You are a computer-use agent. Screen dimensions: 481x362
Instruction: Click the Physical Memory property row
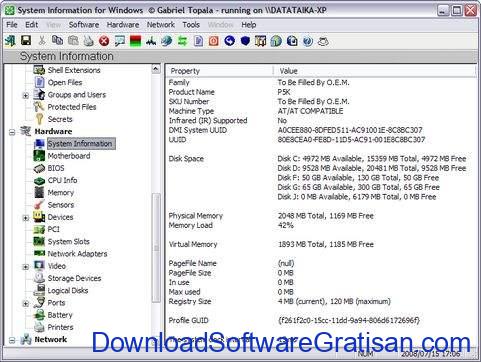click(x=321, y=216)
